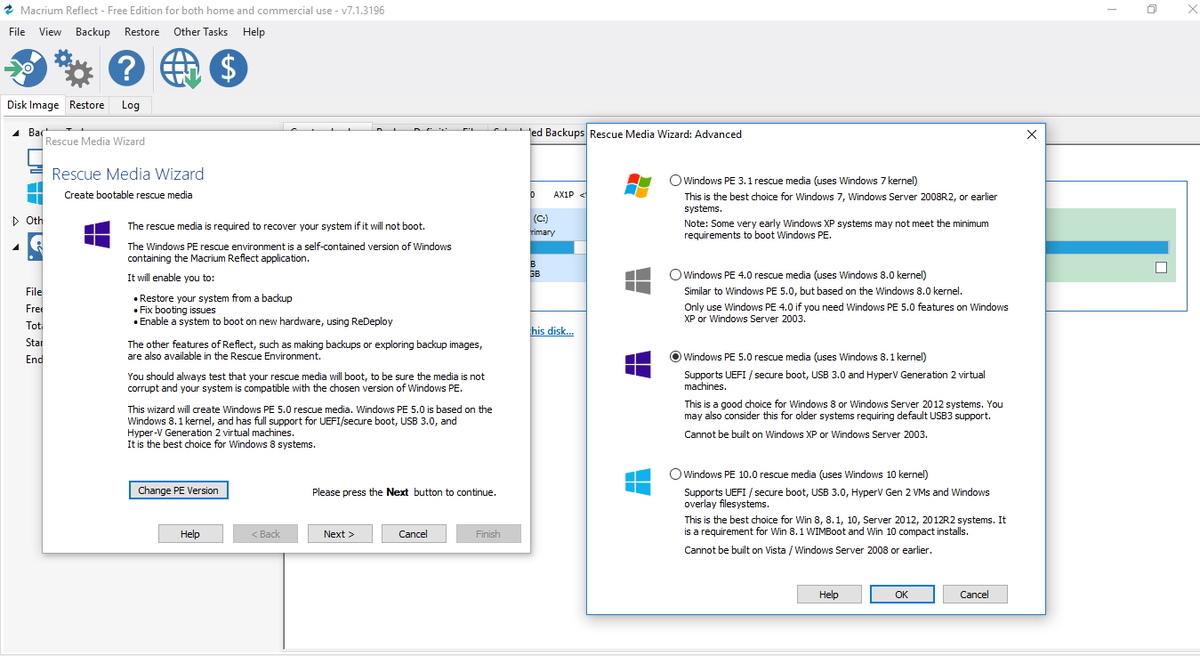This screenshot has height=656, width=1200.
Task: Switch to the Restore tab
Action: pos(87,105)
